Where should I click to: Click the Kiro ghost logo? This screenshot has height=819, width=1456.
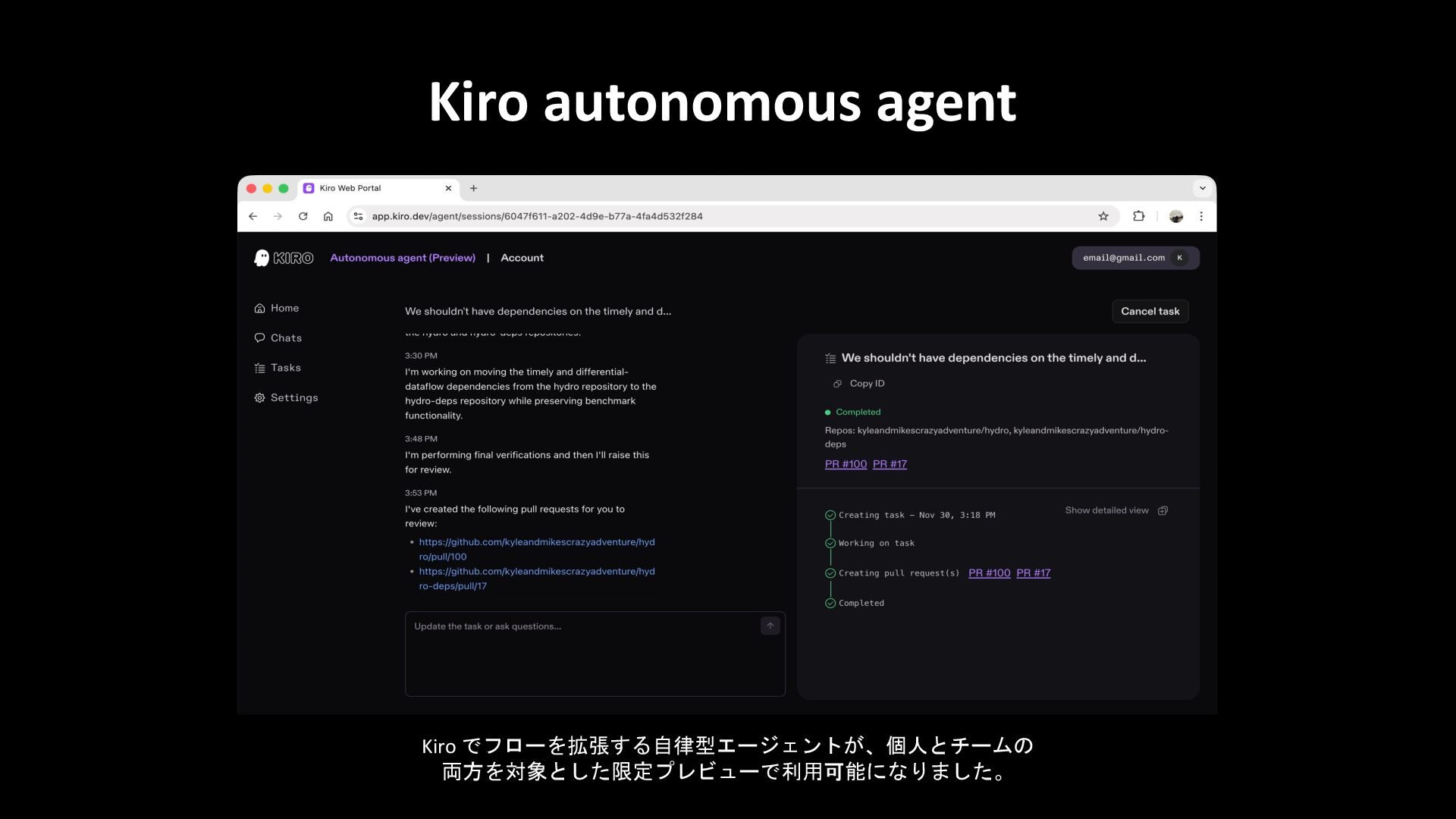262,258
